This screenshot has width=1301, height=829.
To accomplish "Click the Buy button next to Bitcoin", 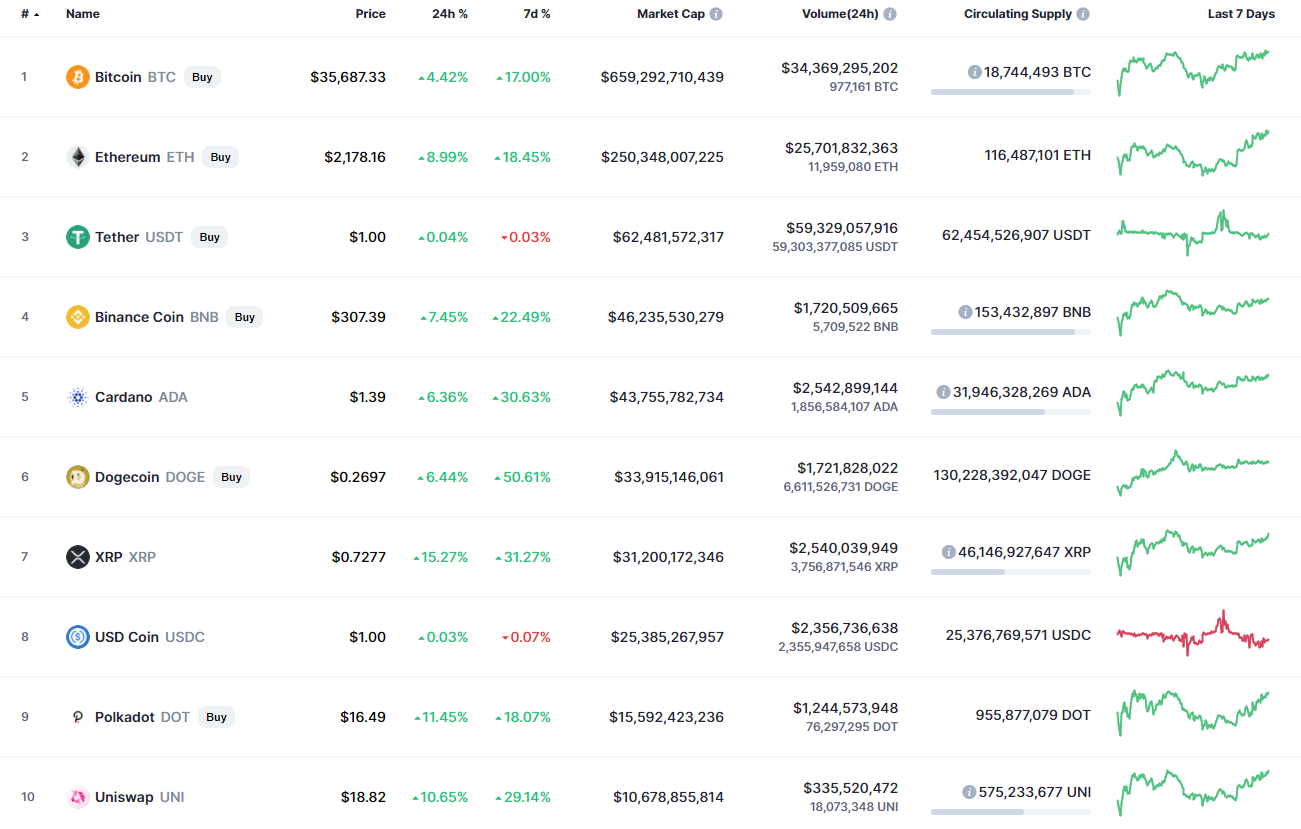I will pos(202,77).
